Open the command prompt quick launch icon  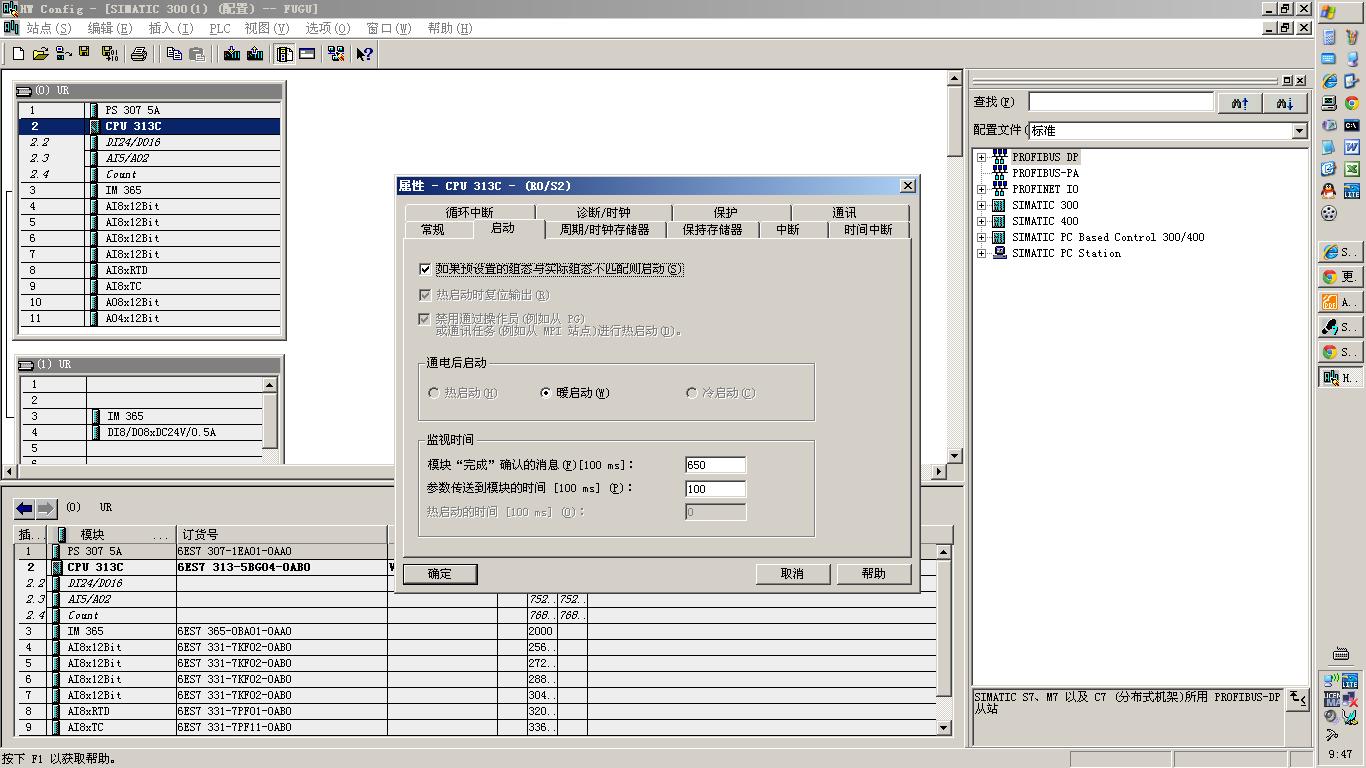(x=1351, y=125)
